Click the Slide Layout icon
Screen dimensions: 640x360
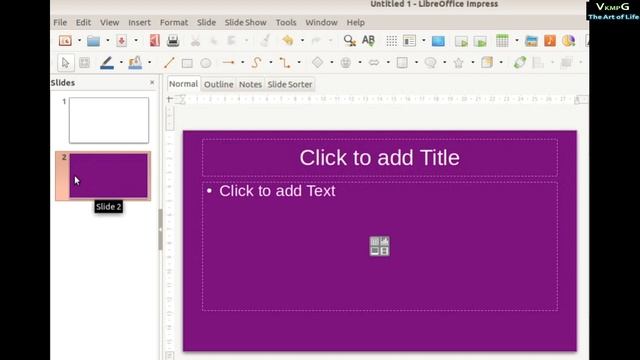coord(409,41)
